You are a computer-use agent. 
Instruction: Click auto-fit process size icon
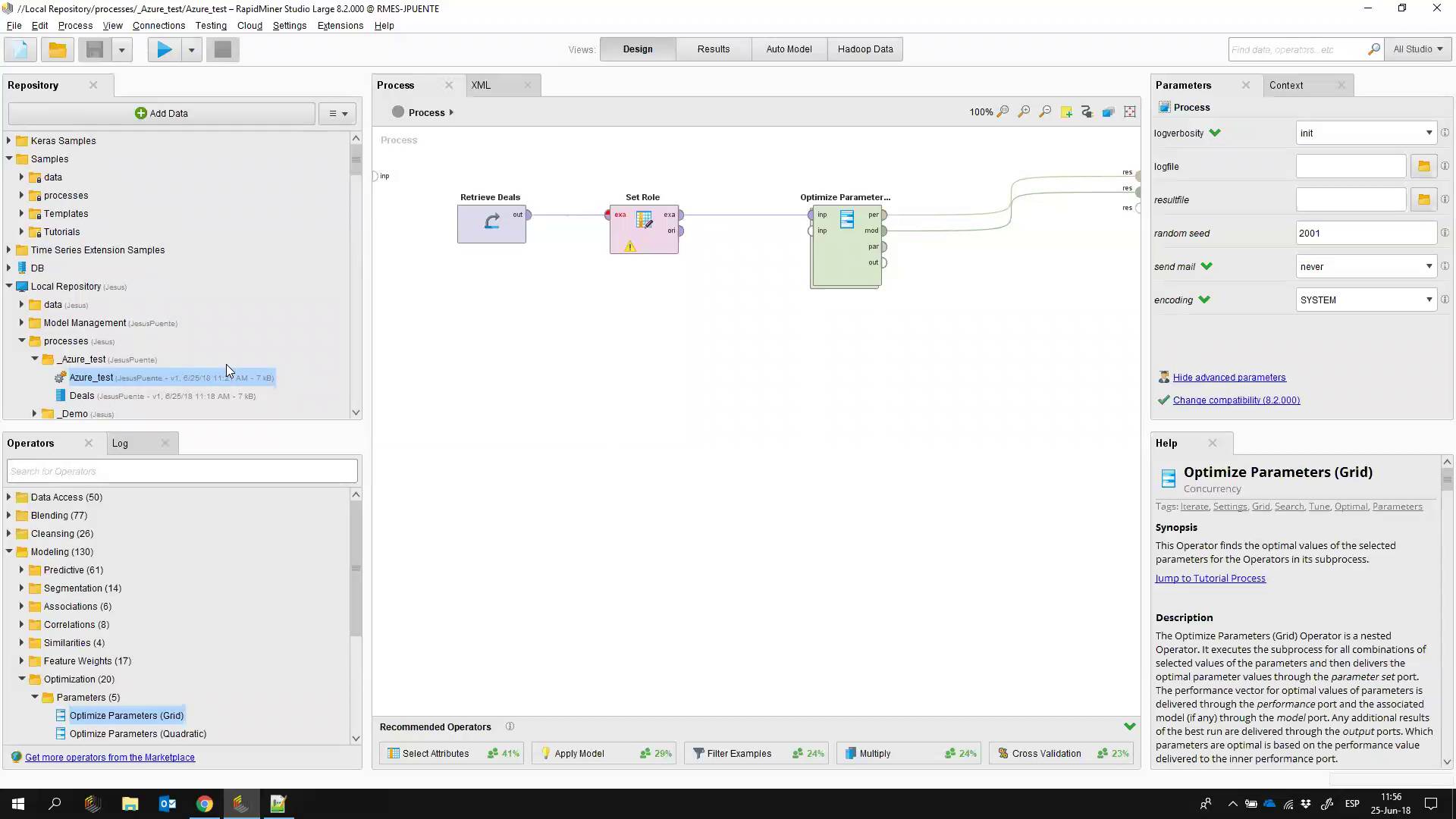(1130, 112)
